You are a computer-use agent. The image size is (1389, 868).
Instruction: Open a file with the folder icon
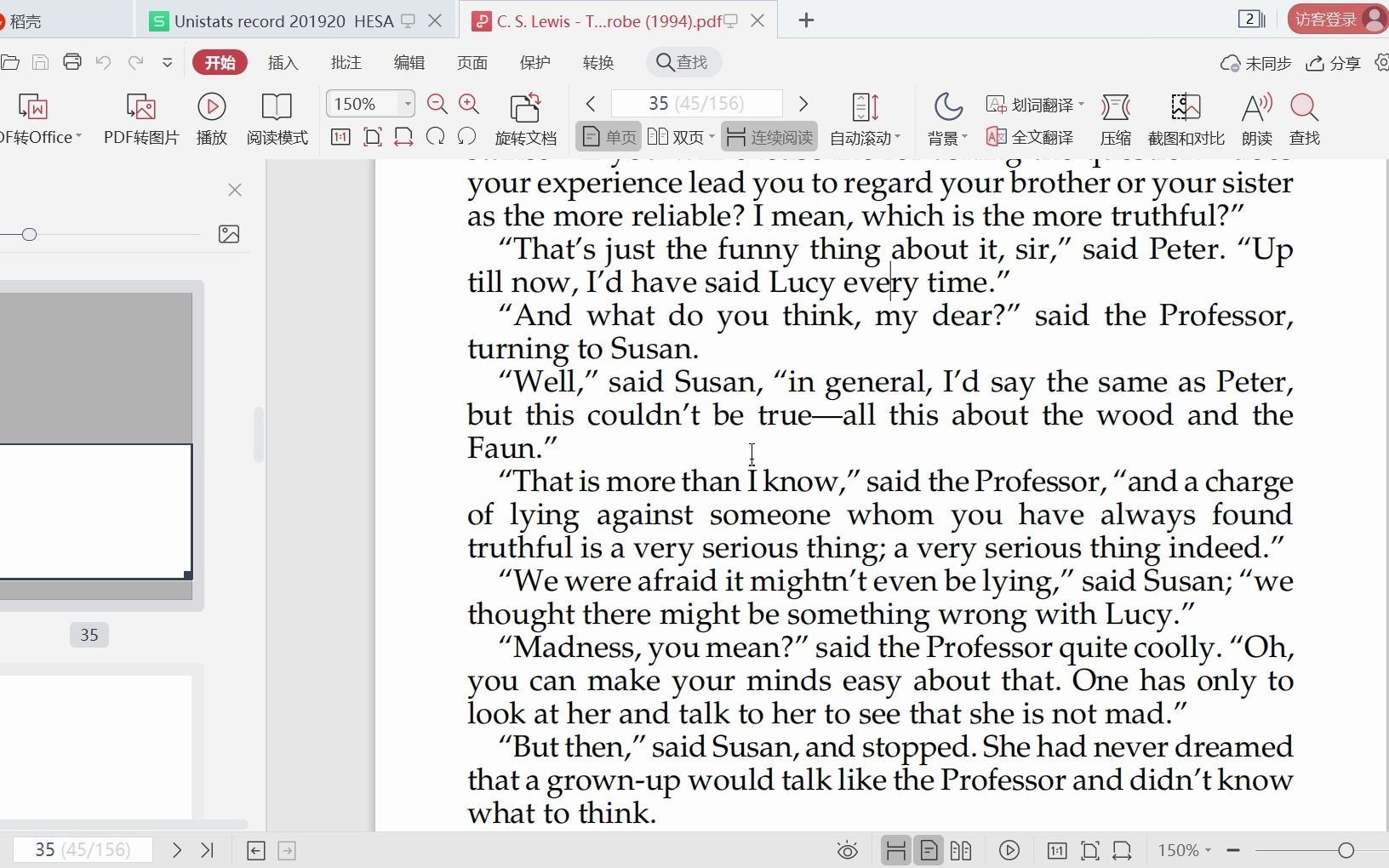[x=9, y=62]
